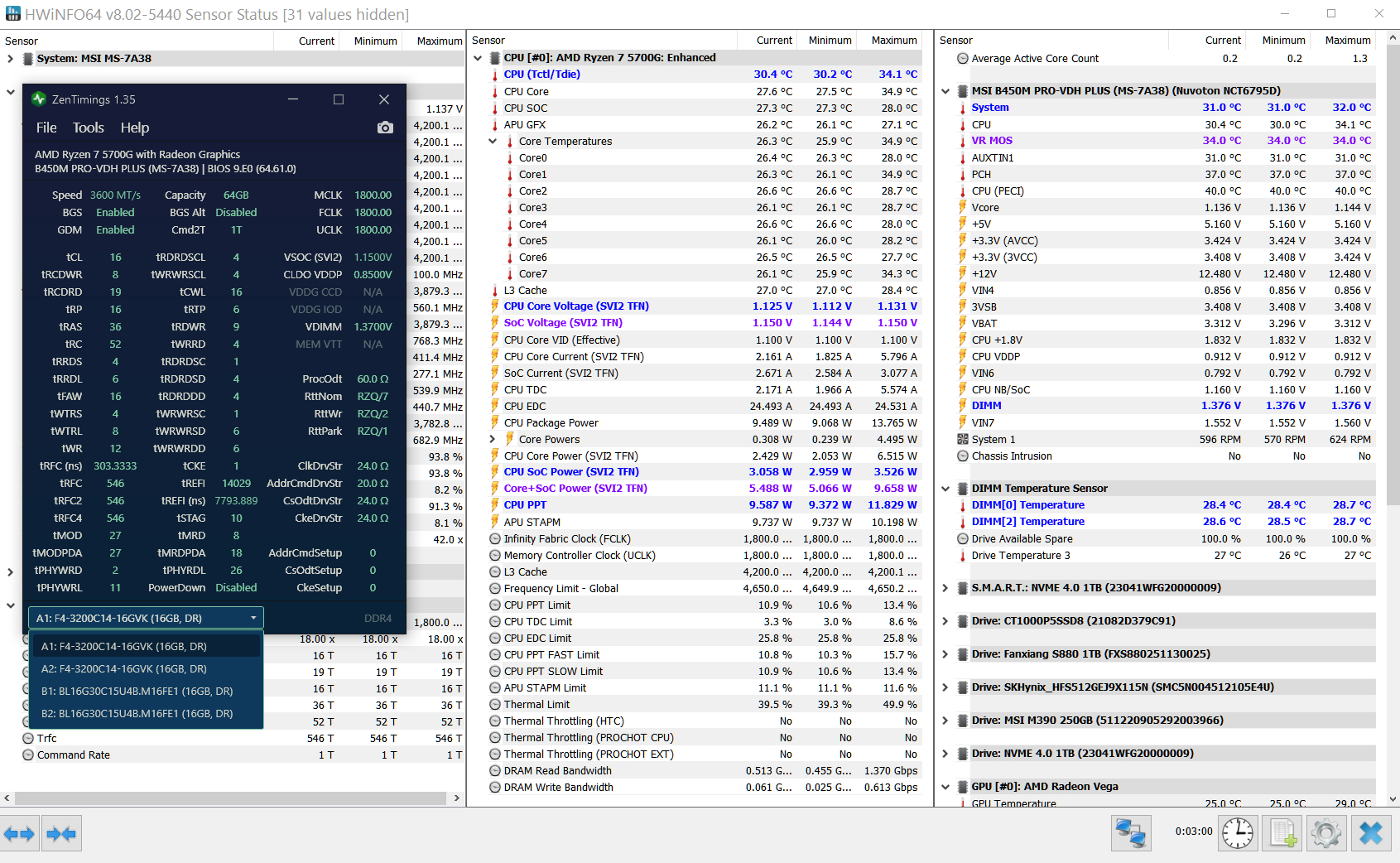
Task: Select the Core+SoC Power (SVI2 TFN) row
Action: 703,489
